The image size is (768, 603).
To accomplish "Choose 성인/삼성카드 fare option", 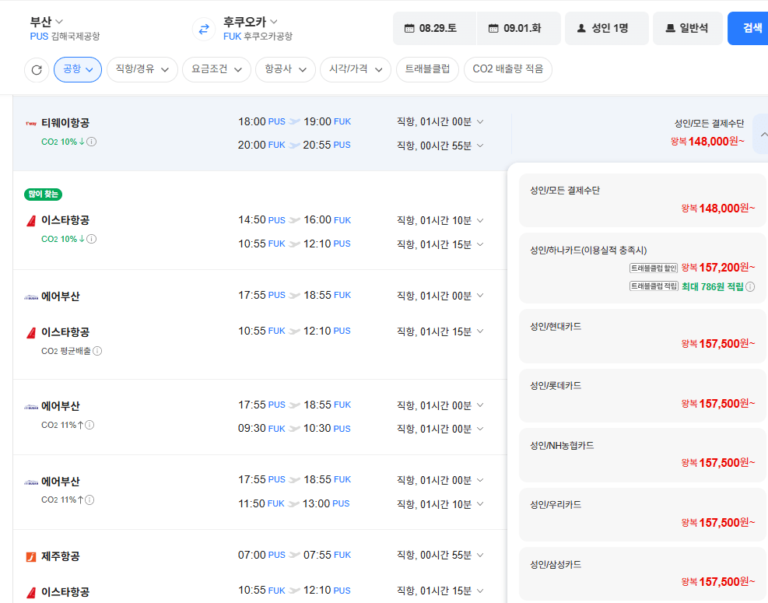I will pyautogui.click(x=642, y=574).
